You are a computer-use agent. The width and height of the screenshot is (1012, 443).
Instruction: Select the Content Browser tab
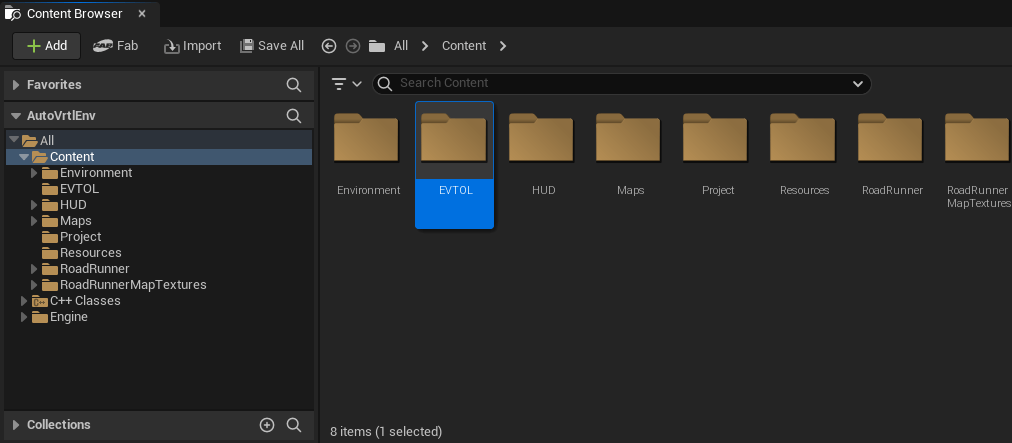click(74, 14)
